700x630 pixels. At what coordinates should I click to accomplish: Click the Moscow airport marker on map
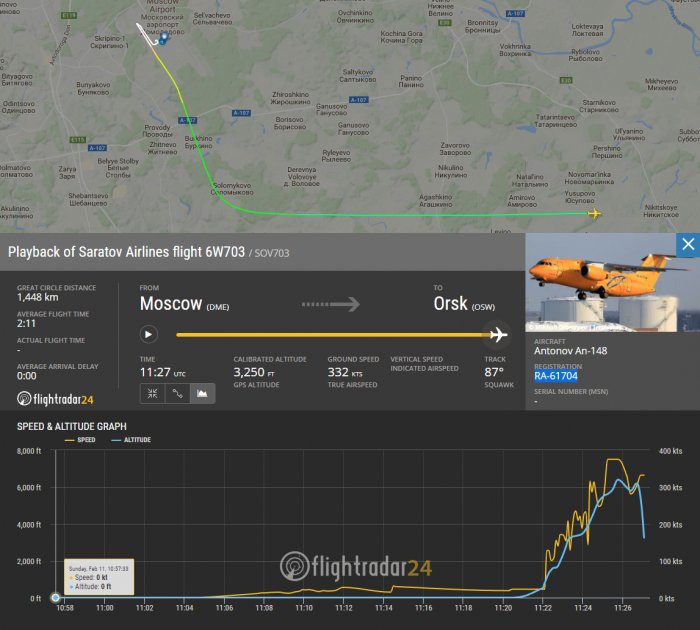(162, 41)
